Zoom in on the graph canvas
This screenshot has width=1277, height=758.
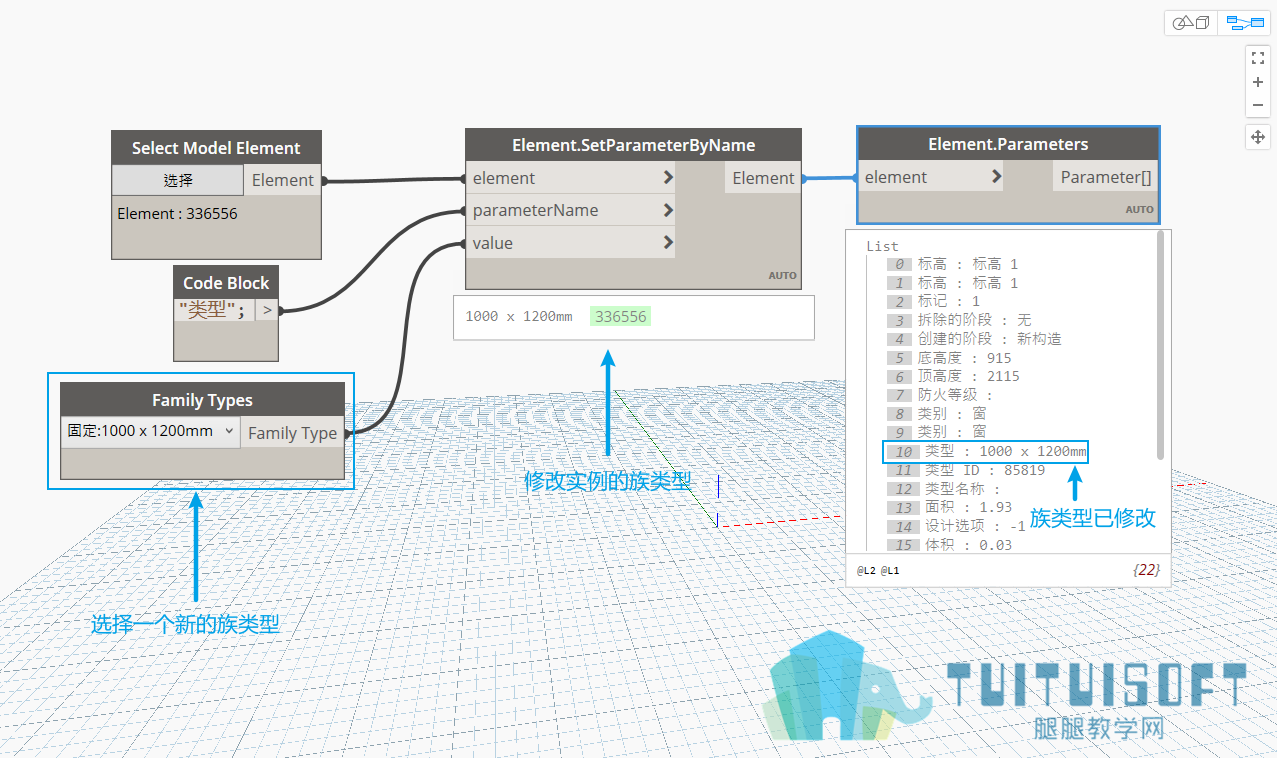pos(1258,82)
